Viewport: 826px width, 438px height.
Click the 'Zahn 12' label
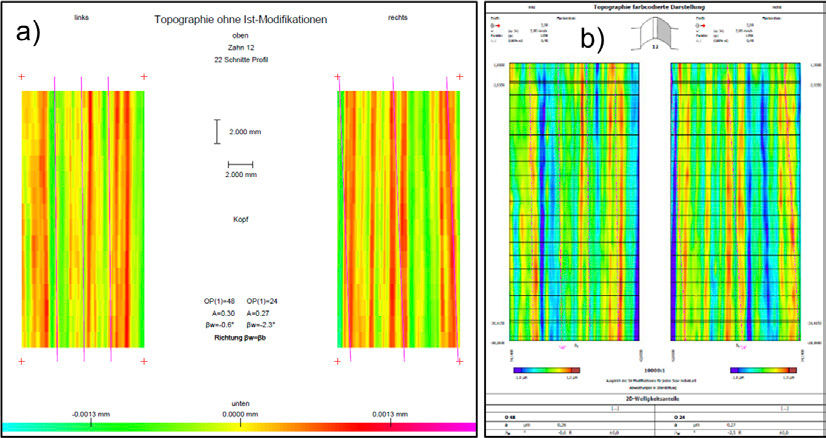tap(240, 48)
